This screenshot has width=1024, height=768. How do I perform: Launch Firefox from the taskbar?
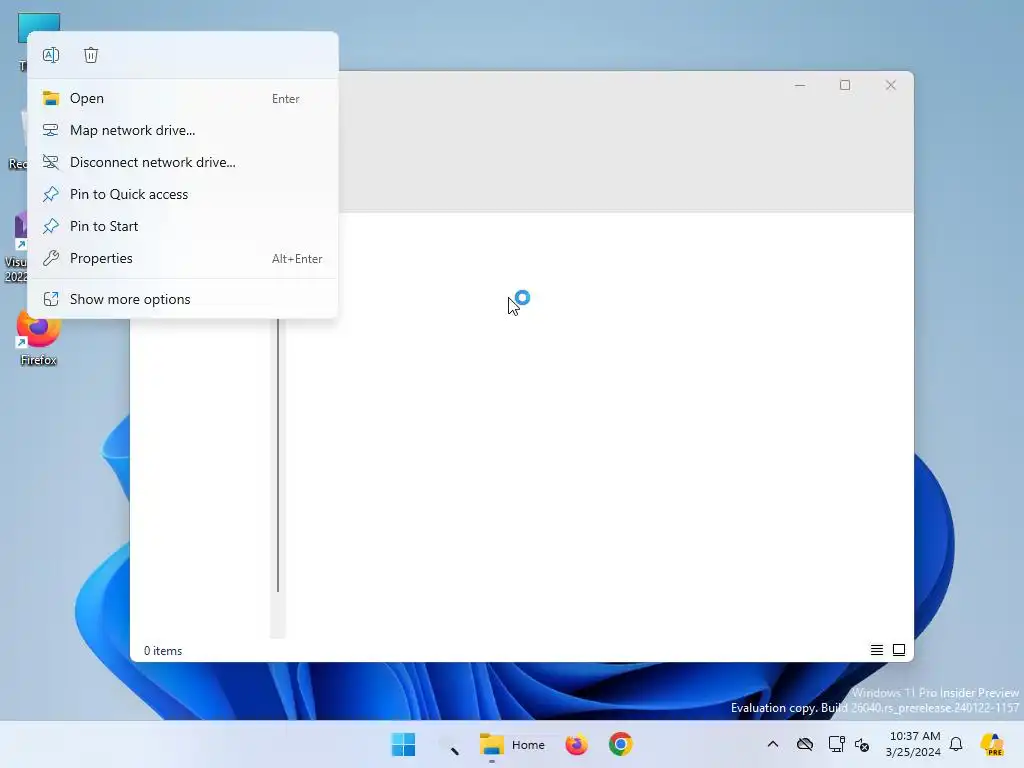(577, 744)
